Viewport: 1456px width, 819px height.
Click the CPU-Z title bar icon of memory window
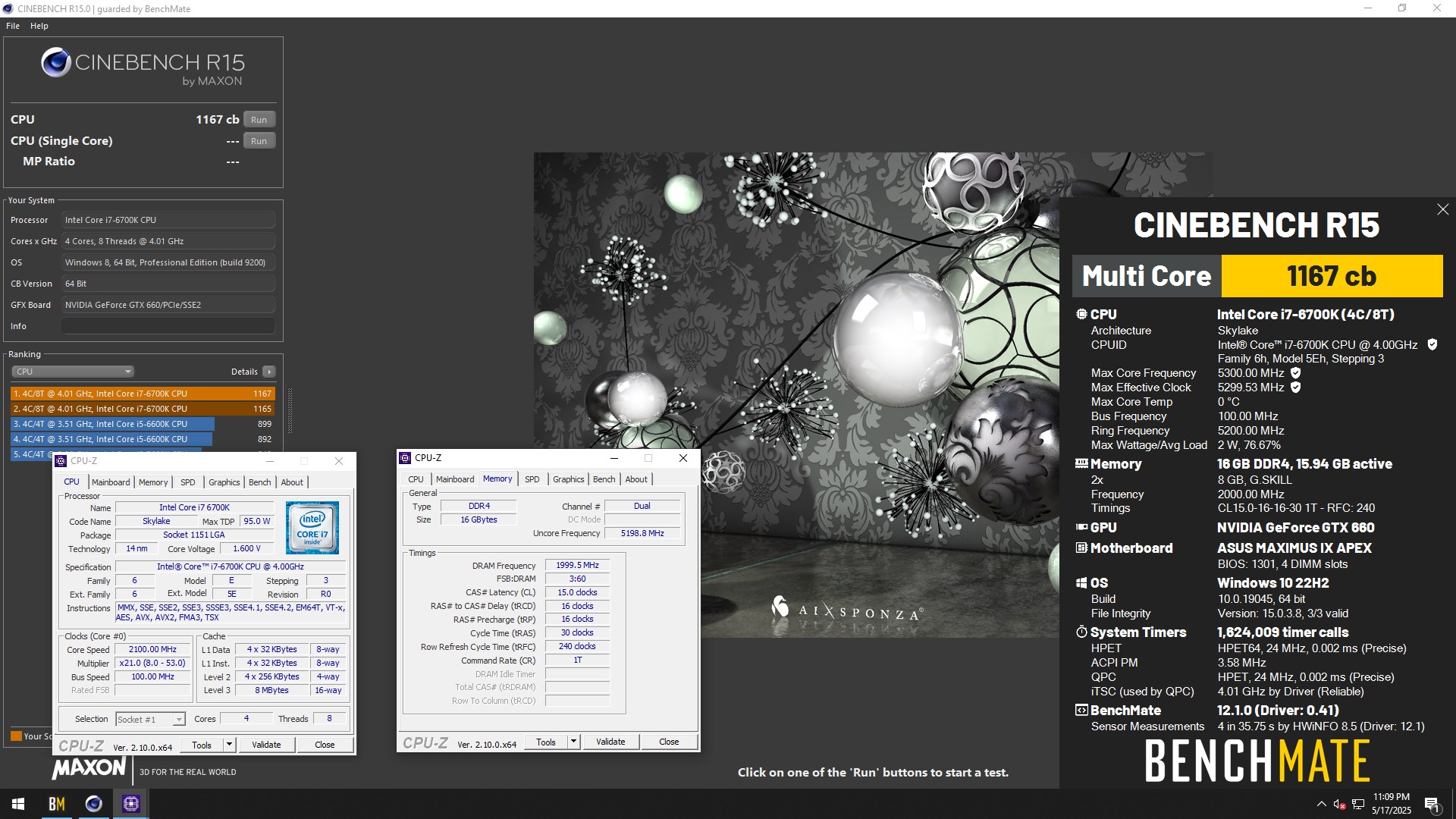[x=405, y=457]
